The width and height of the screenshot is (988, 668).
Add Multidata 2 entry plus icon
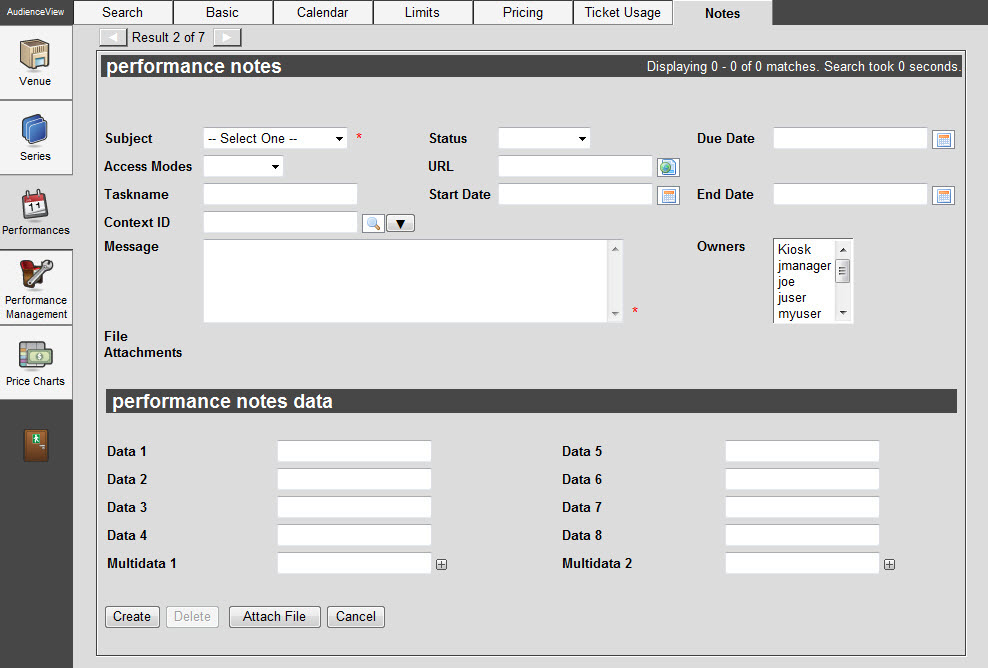pyautogui.click(x=889, y=565)
